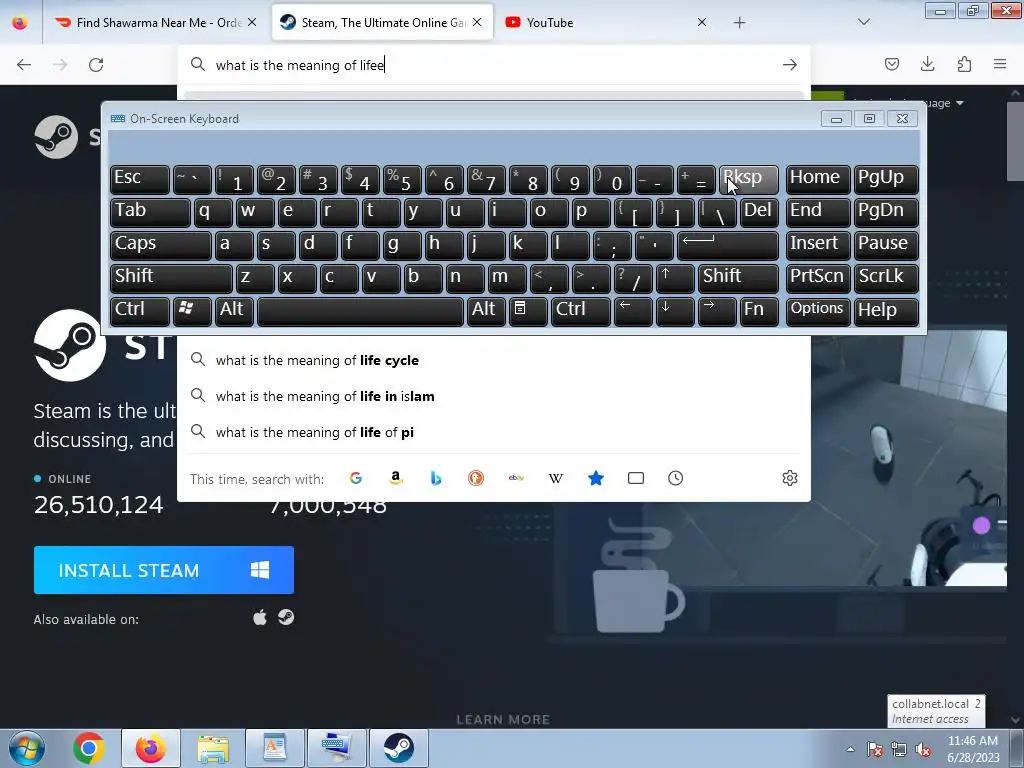Search bookmarks via star icon
Image resolution: width=1024 pixels, height=768 pixels.
pos(596,478)
